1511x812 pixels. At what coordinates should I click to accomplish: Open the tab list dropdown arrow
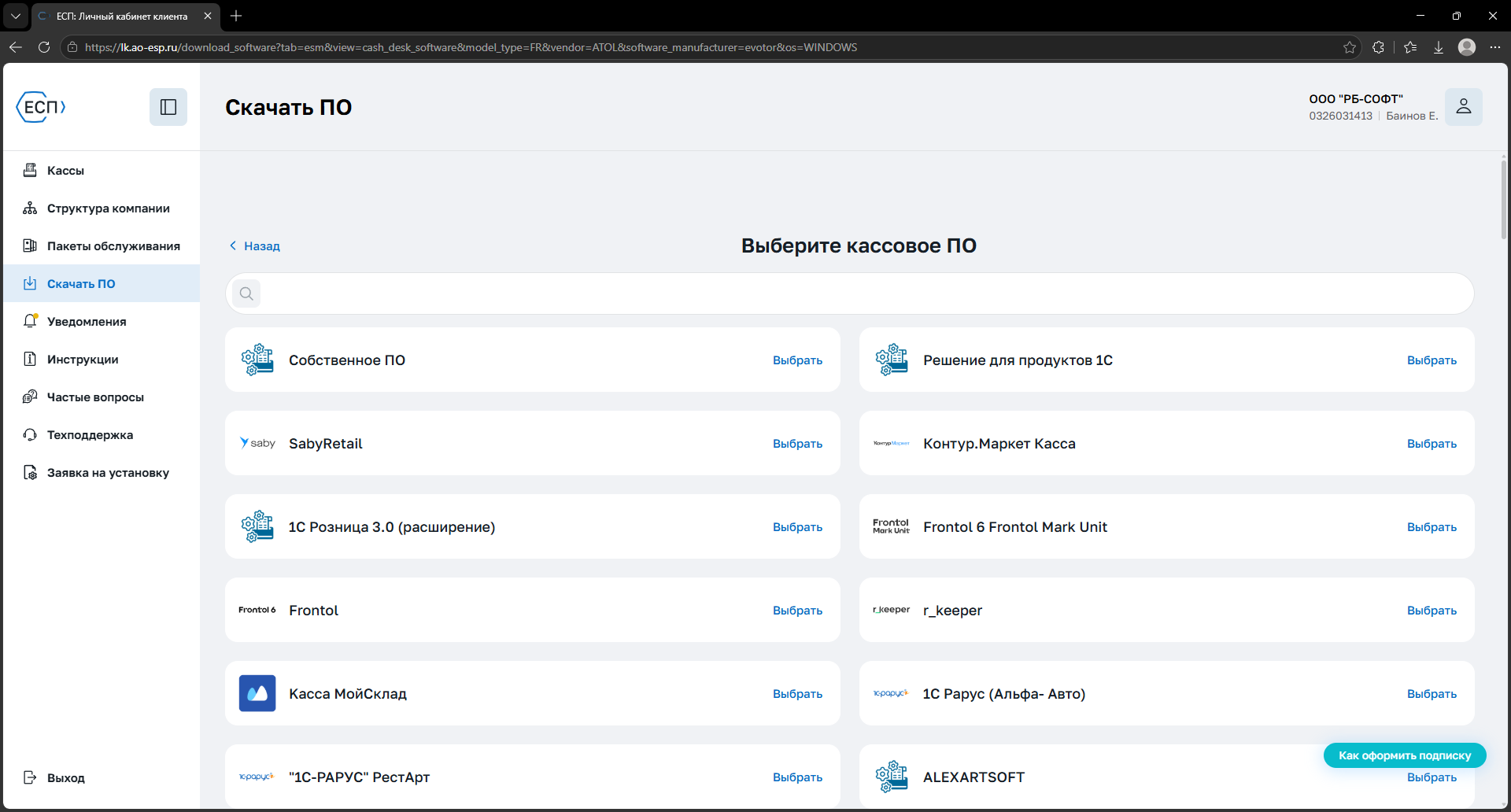(x=16, y=16)
